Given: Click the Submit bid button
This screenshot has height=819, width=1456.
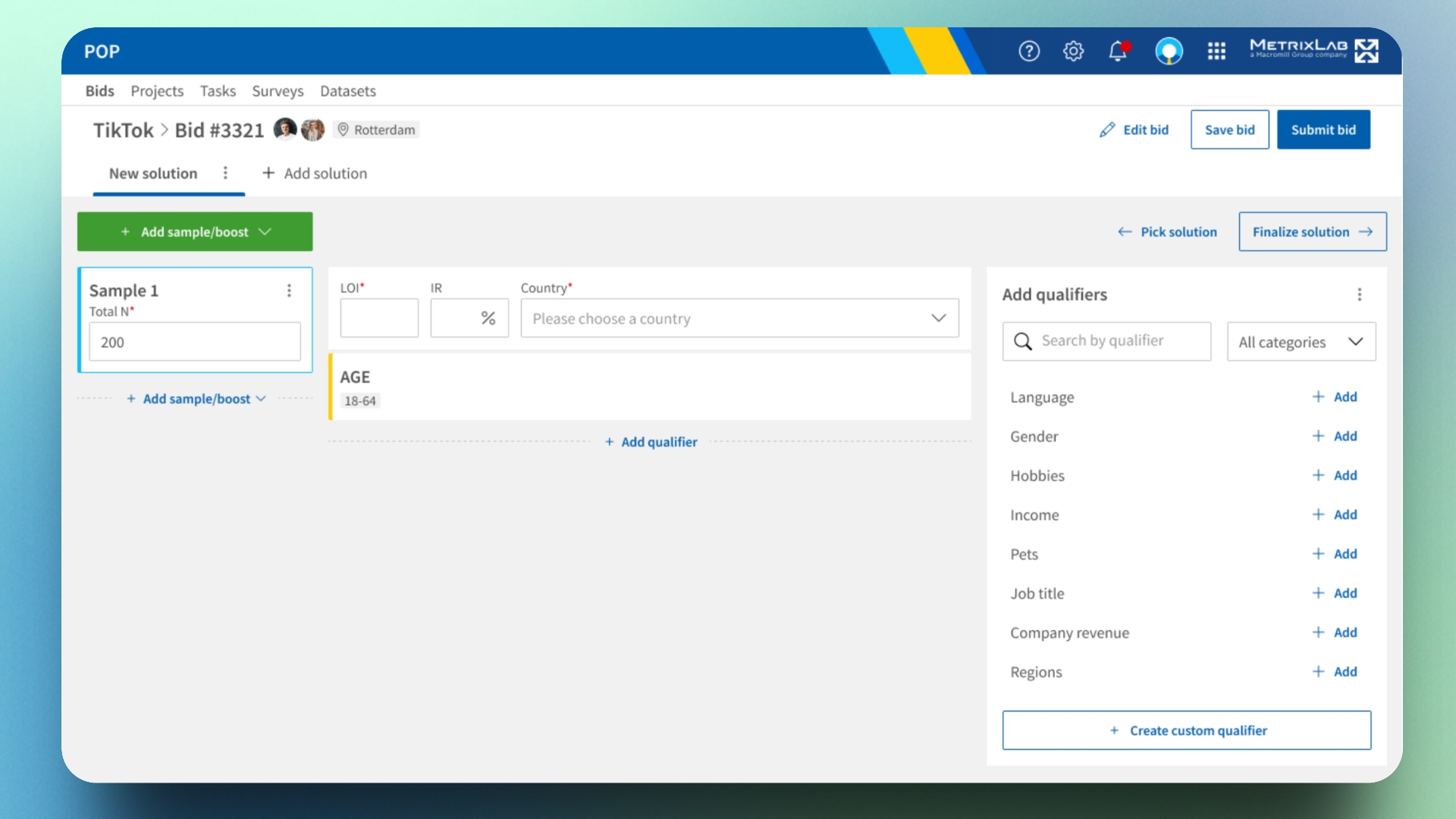Looking at the screenshot, I should coord(1323,130).
